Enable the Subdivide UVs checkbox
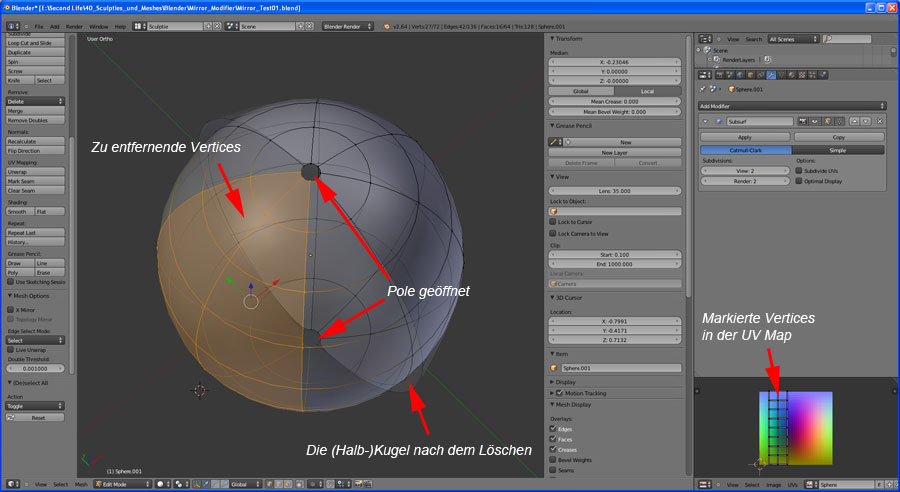 pos(799,171)
